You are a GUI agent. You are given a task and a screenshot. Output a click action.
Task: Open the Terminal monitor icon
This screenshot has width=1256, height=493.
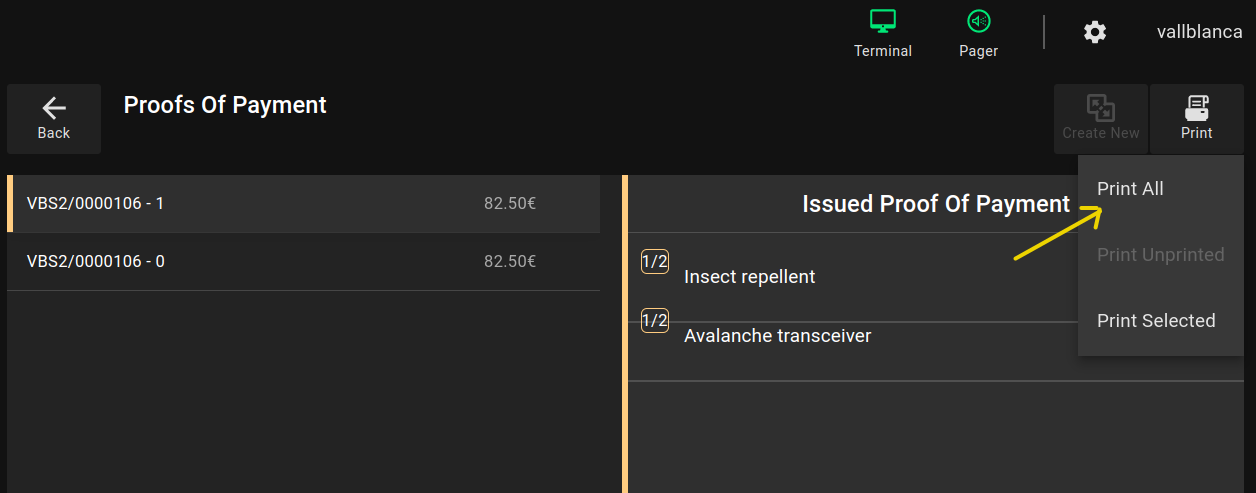[x=882, y=21]
